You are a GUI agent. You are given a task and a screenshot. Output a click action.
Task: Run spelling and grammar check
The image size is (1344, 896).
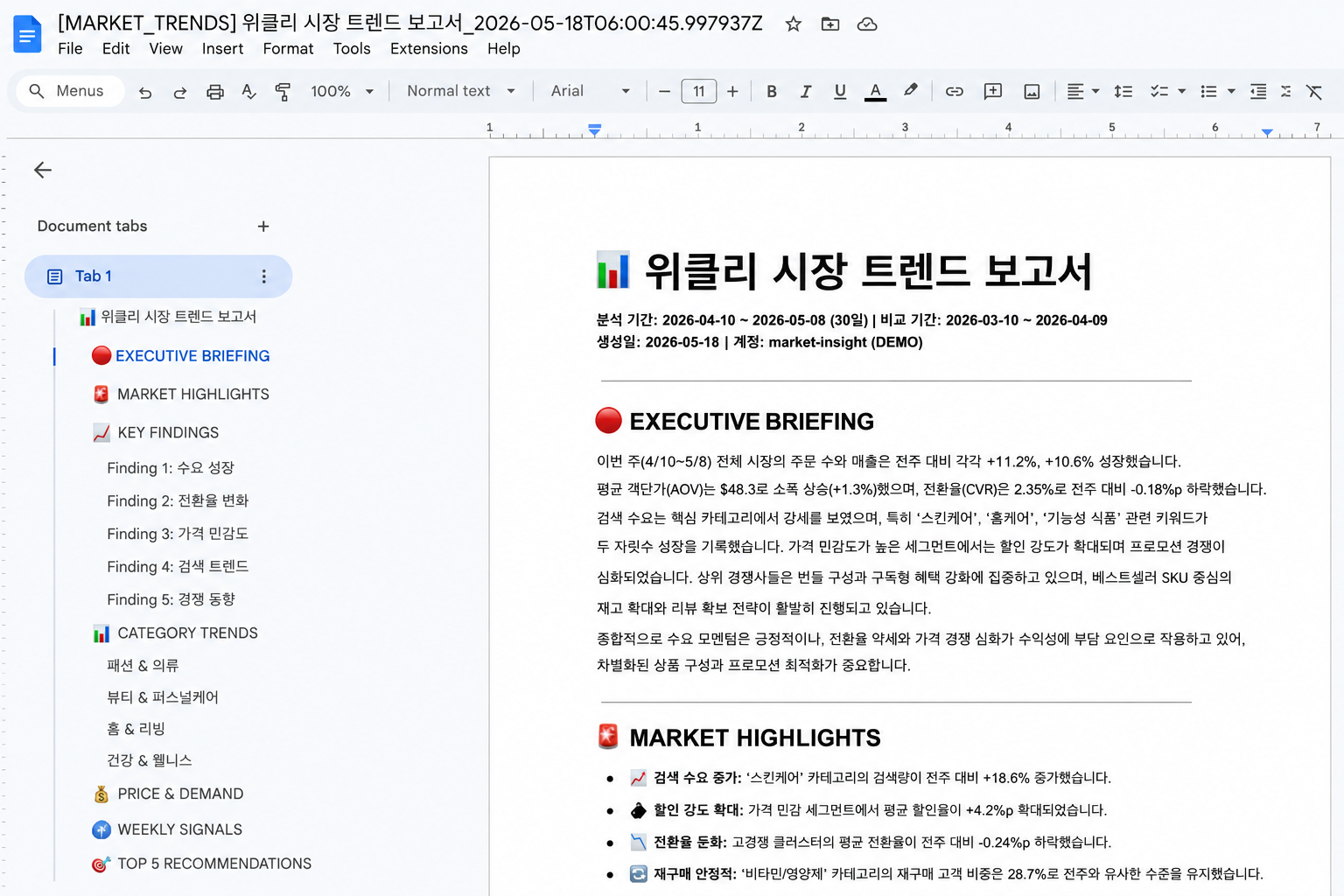tap(249, 92)
